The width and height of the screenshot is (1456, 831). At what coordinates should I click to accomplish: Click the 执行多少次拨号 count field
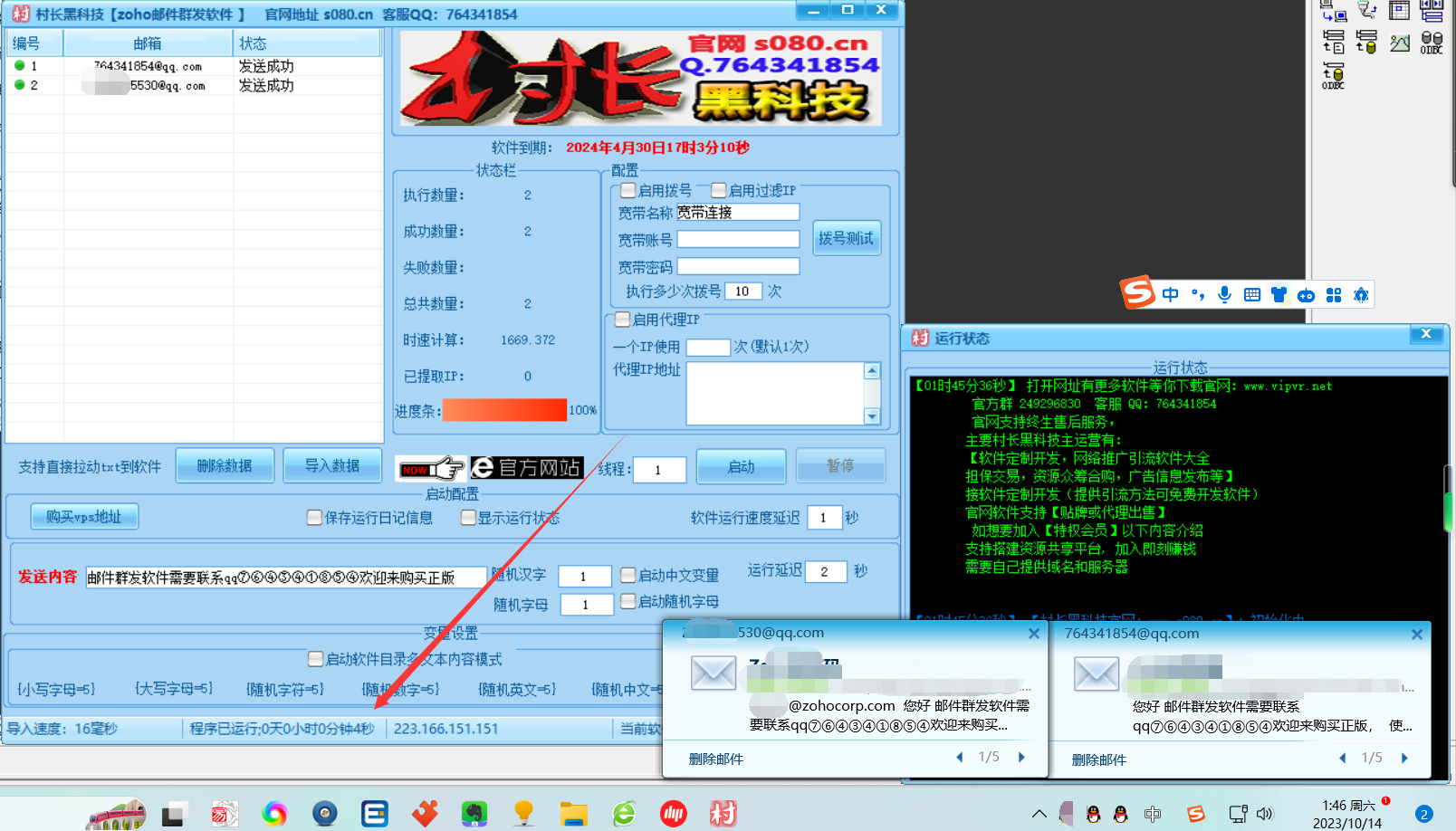743,291
